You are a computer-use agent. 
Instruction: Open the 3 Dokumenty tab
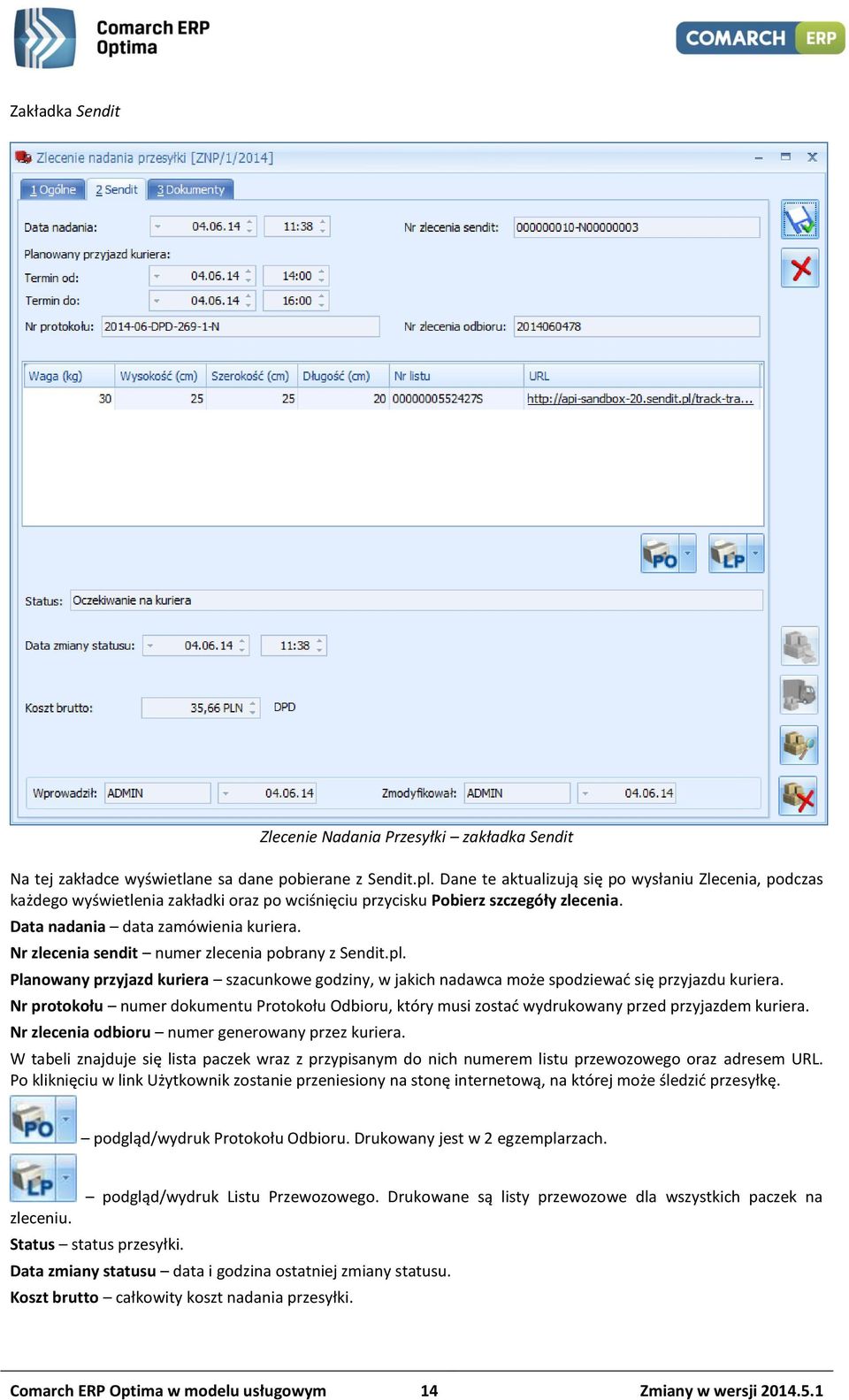[190, 189]
